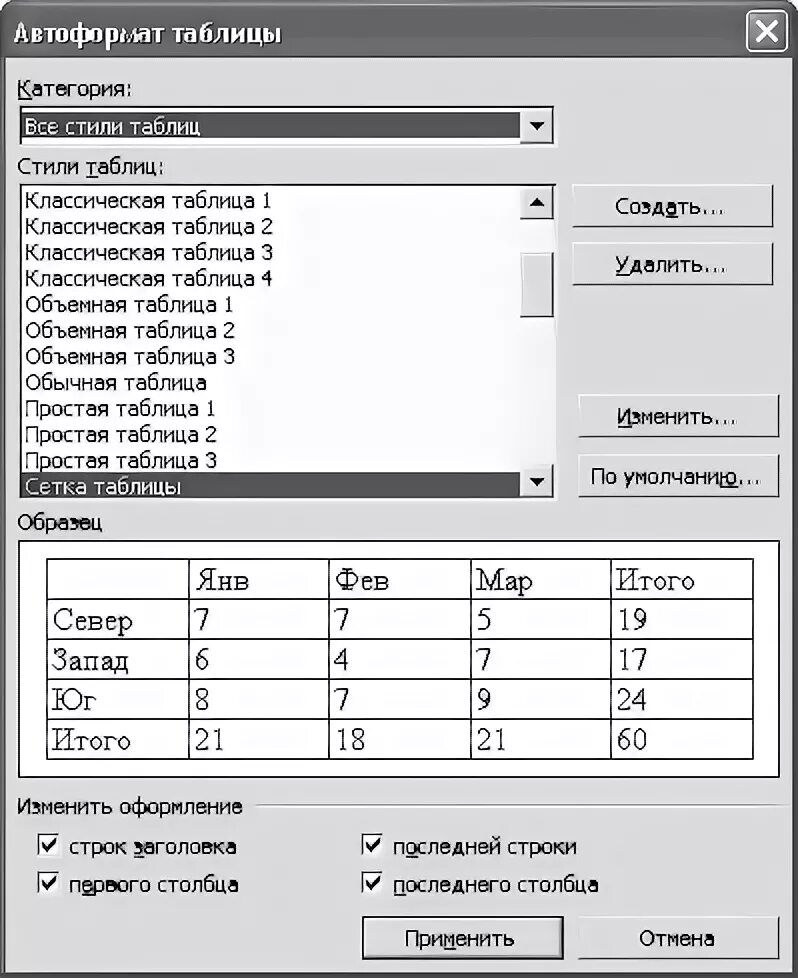Open the Изменить style dialog

(678, 415)
